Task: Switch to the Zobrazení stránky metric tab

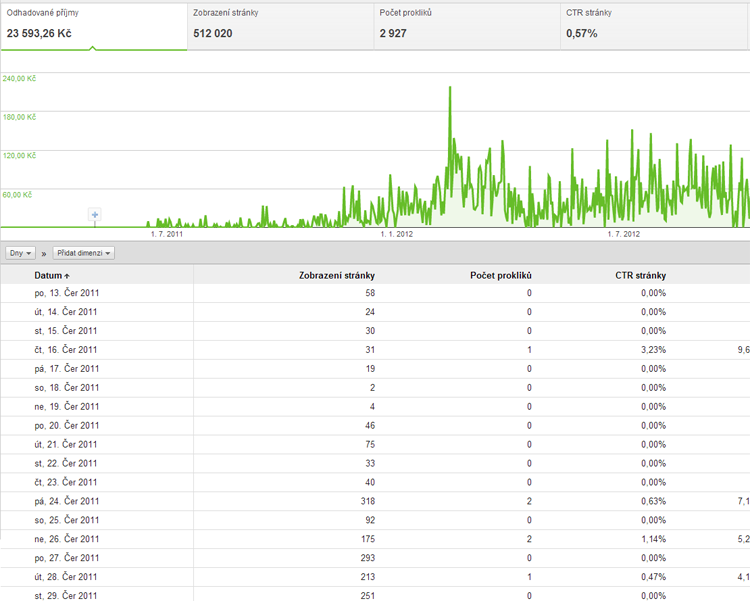Action: click(x=280, y=26)
